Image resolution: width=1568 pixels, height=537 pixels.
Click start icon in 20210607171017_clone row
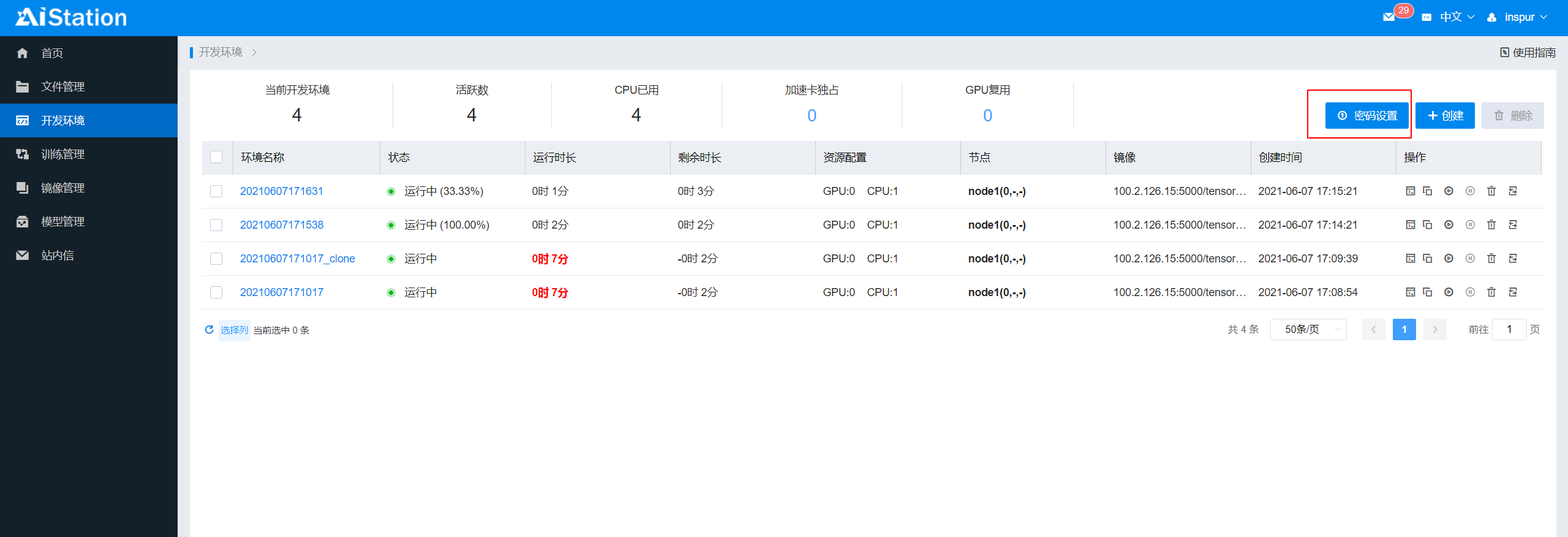(1449, 259)
